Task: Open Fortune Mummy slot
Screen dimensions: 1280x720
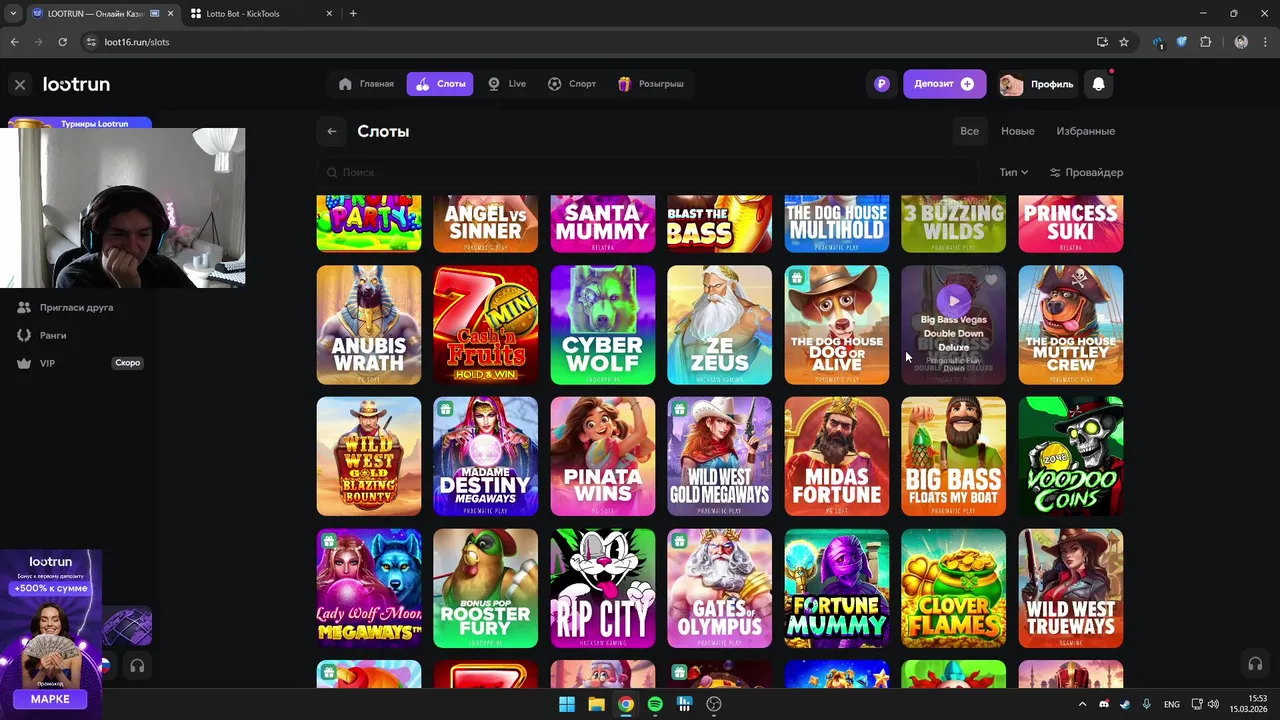Action: coord(837,589)
